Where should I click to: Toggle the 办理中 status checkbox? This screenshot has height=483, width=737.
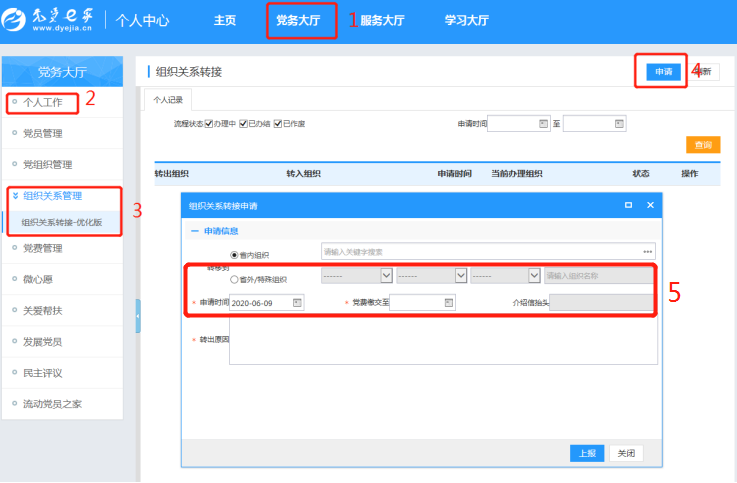tap(209, 123)
